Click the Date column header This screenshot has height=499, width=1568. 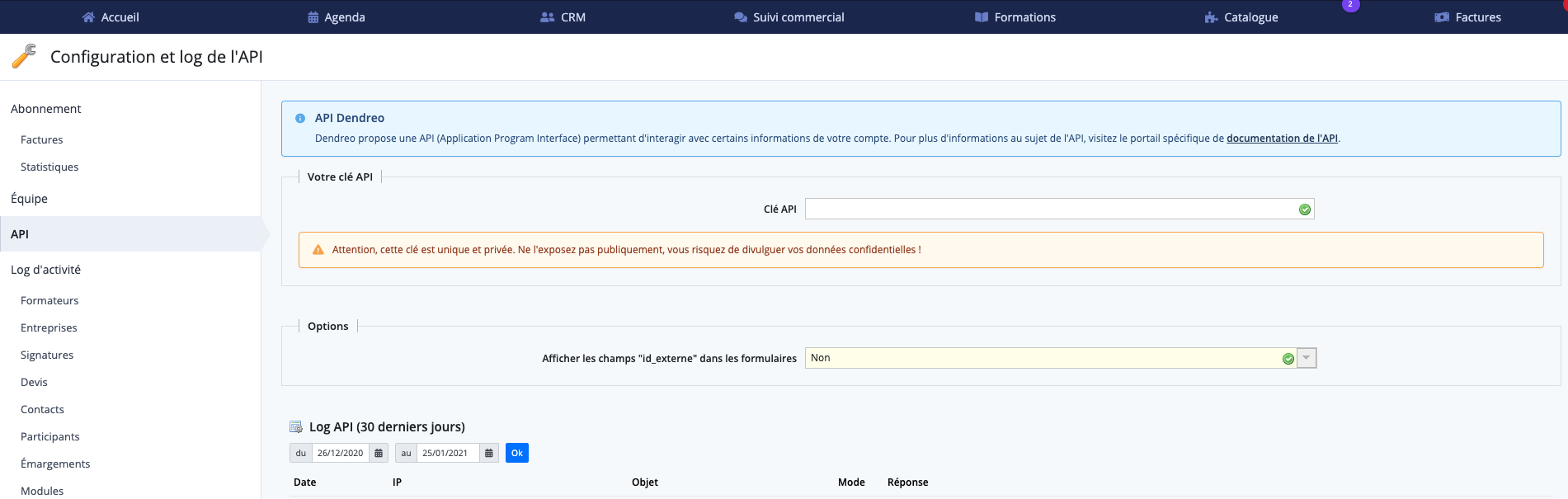tap(305, 483)
